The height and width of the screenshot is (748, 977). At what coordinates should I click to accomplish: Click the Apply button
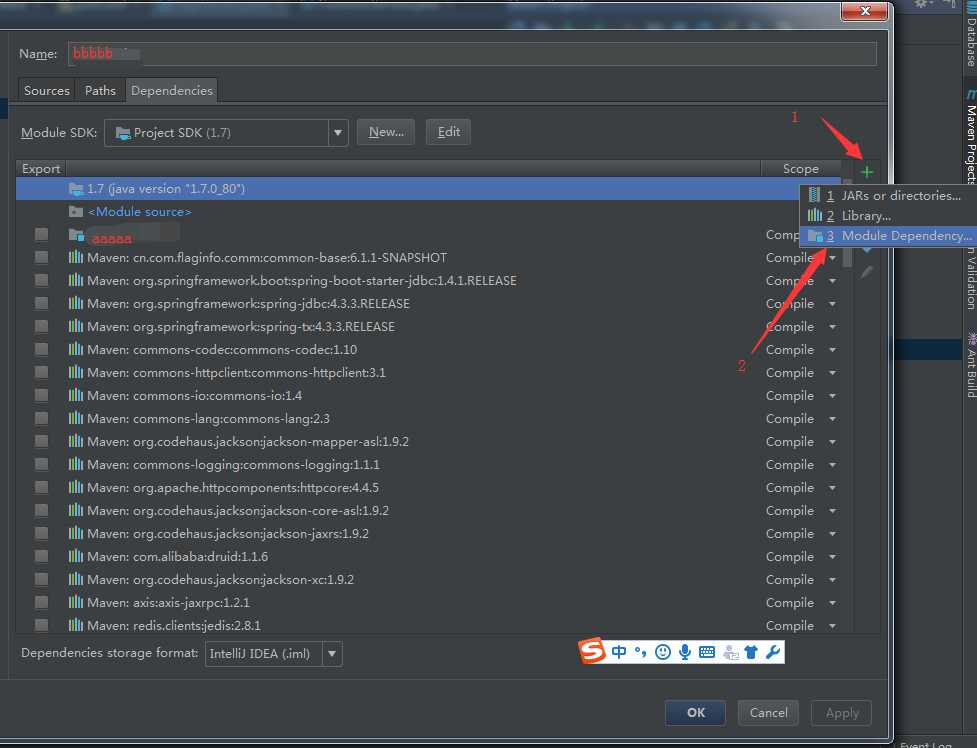pyautogui.click(x=842, y=712)
